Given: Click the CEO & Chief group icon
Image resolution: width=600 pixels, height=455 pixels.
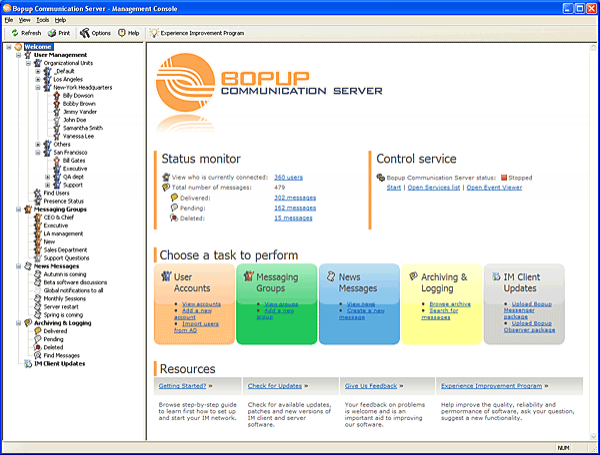Looking at the screenshot, I should pyautogui.click(x=38, y=217).
